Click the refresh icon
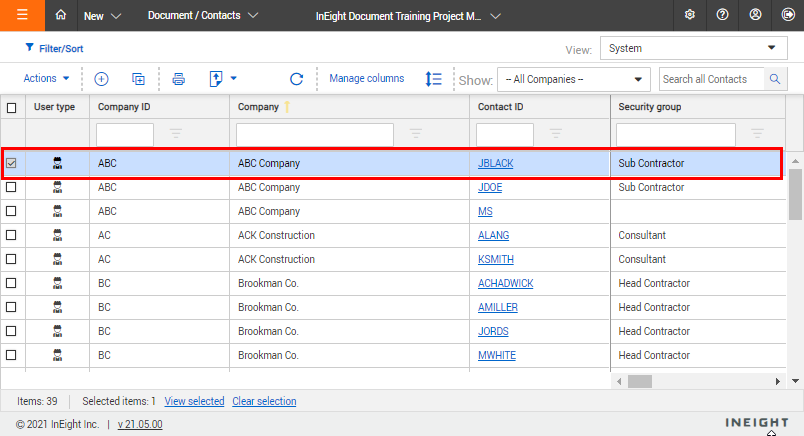This screenshot has height=436, width=804. (x=296, y=79)
